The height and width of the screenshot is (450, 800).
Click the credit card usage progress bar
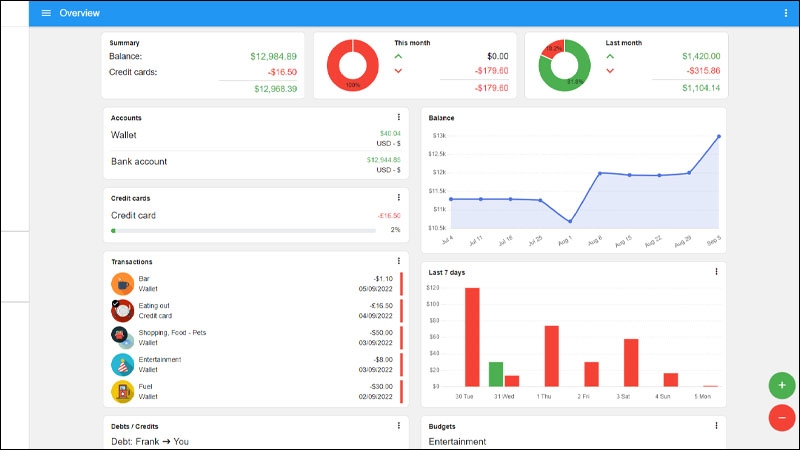[243, 231]
